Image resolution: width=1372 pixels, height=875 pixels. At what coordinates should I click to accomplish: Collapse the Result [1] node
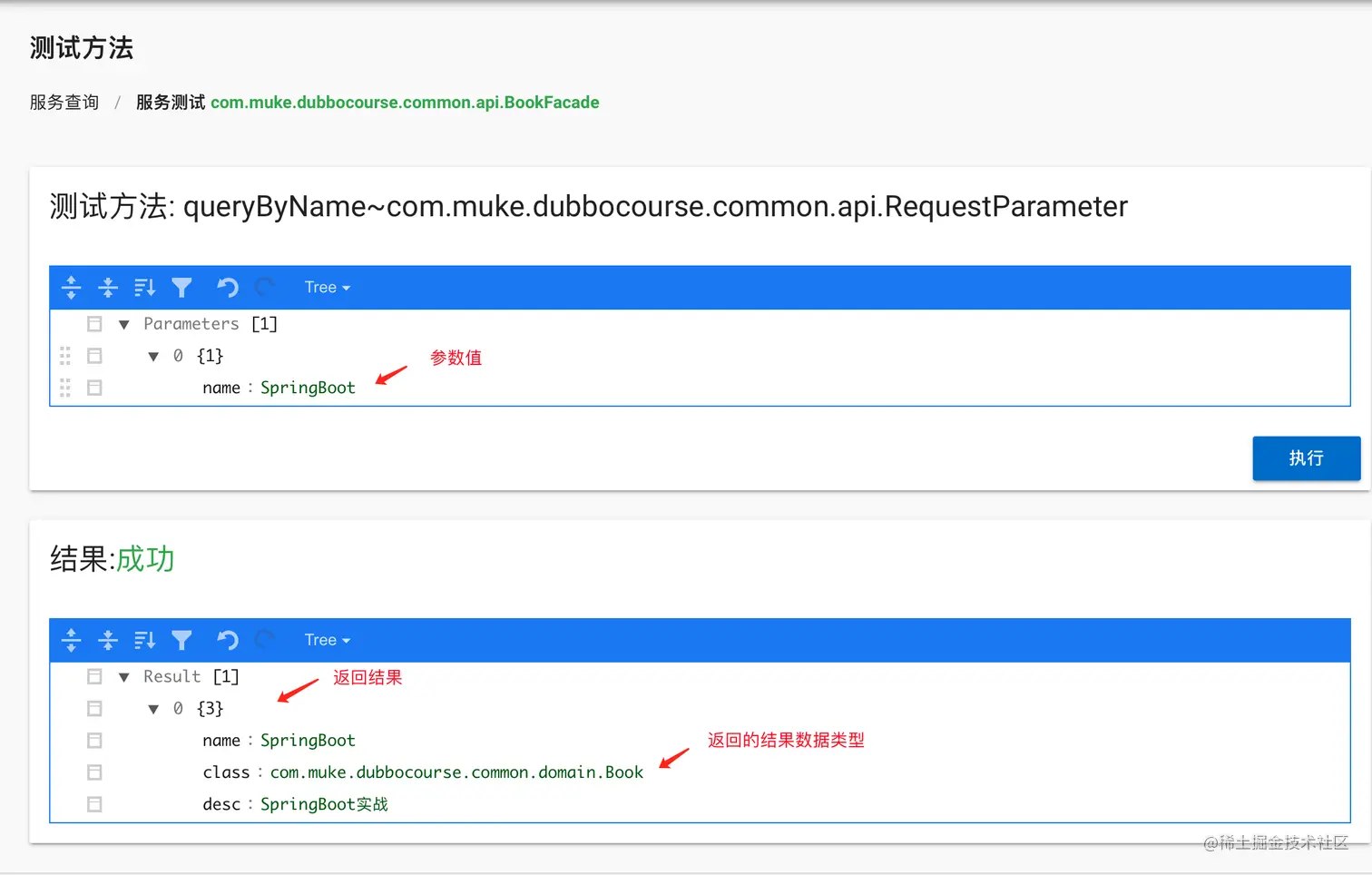[x=124, y=677]
